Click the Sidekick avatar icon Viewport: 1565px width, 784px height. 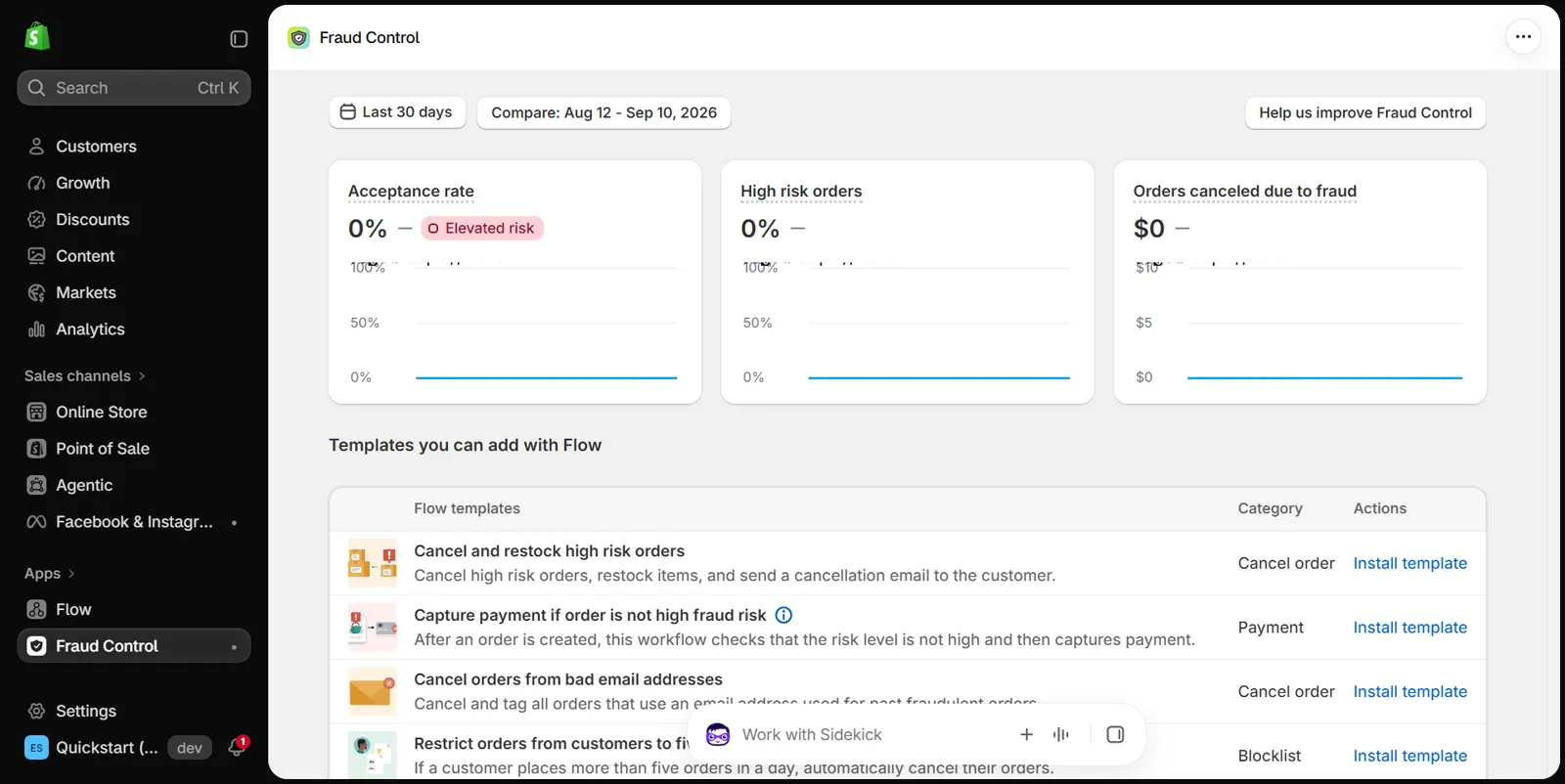tap(718, 734)
